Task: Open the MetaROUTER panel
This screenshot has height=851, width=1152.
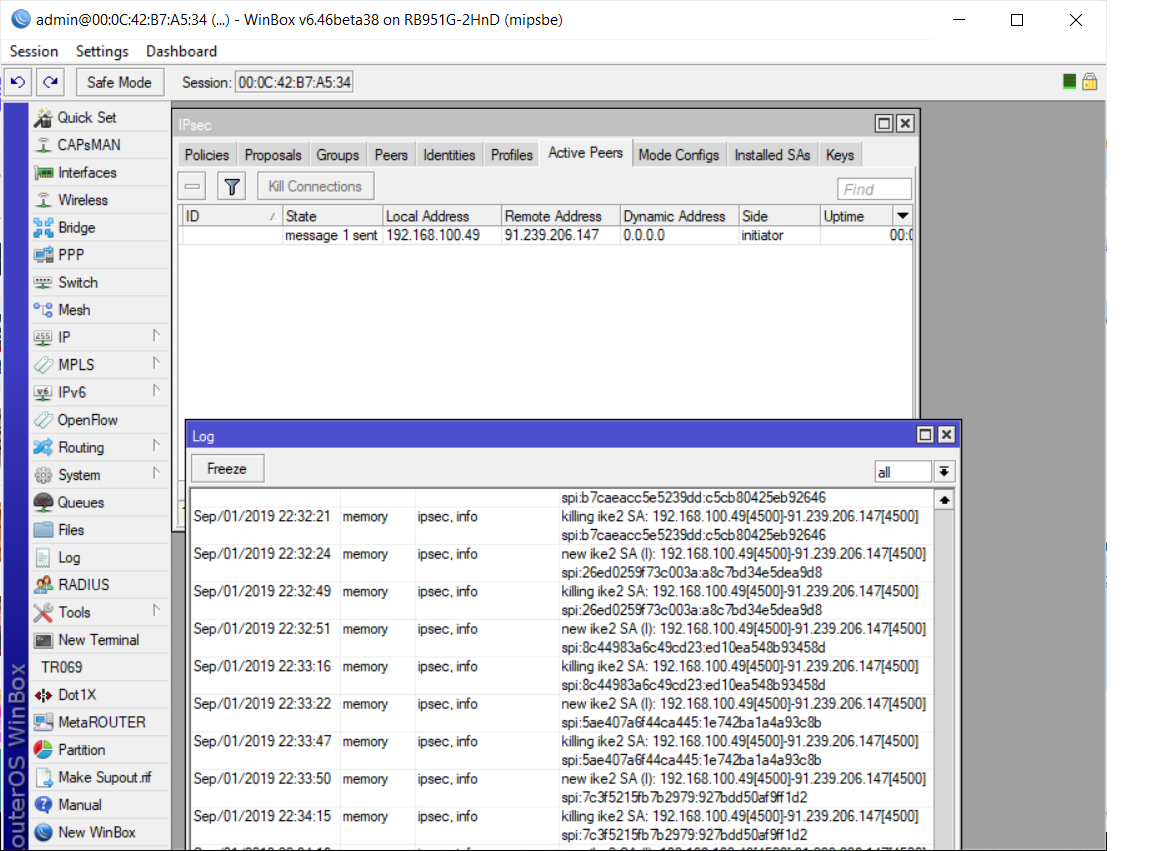Action: (x=97, y=721)
